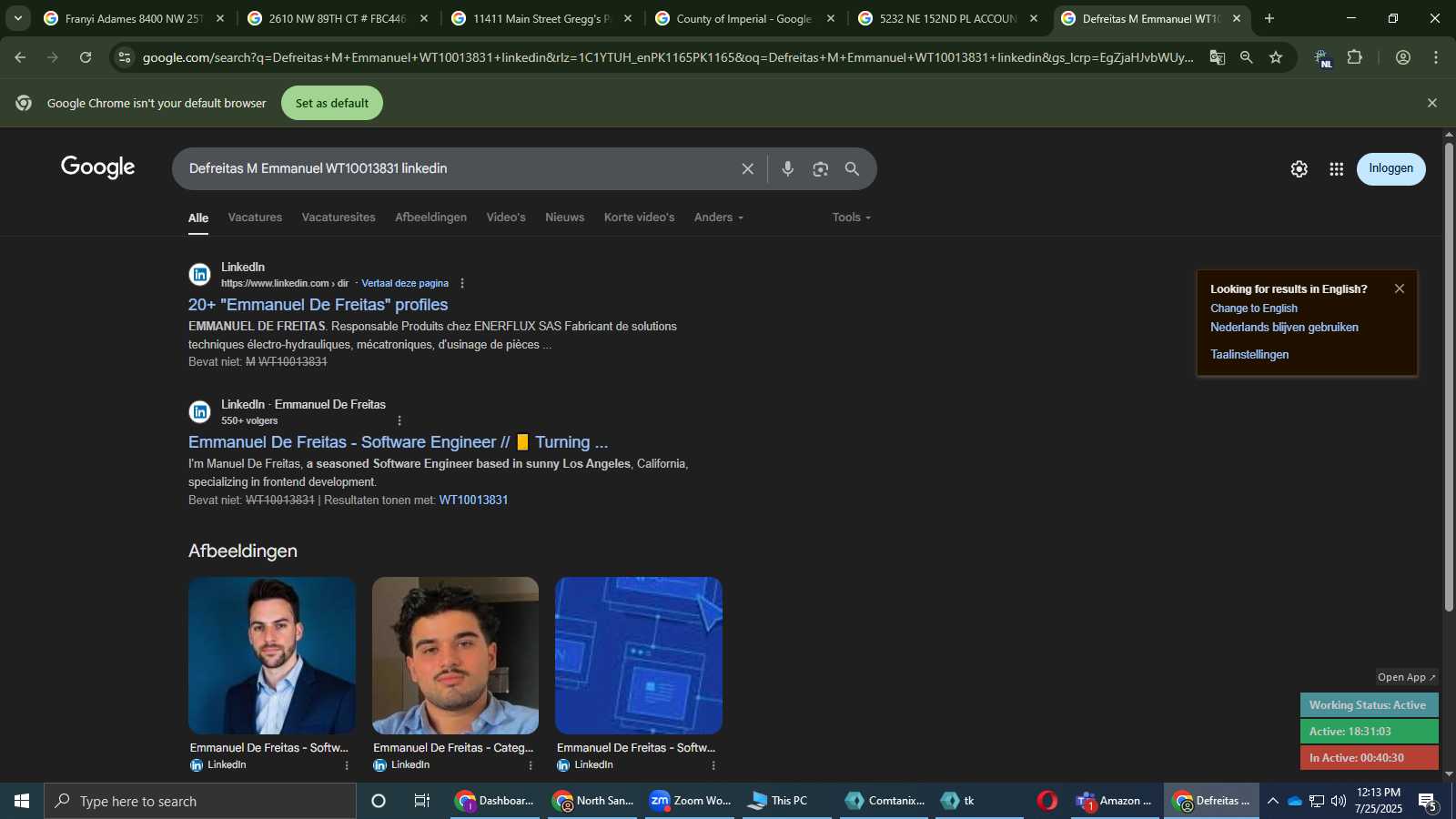Open Chrome zoom magnifier in address bar
The width and height of the screenshot is (1456, 819).
(1247, 57)
